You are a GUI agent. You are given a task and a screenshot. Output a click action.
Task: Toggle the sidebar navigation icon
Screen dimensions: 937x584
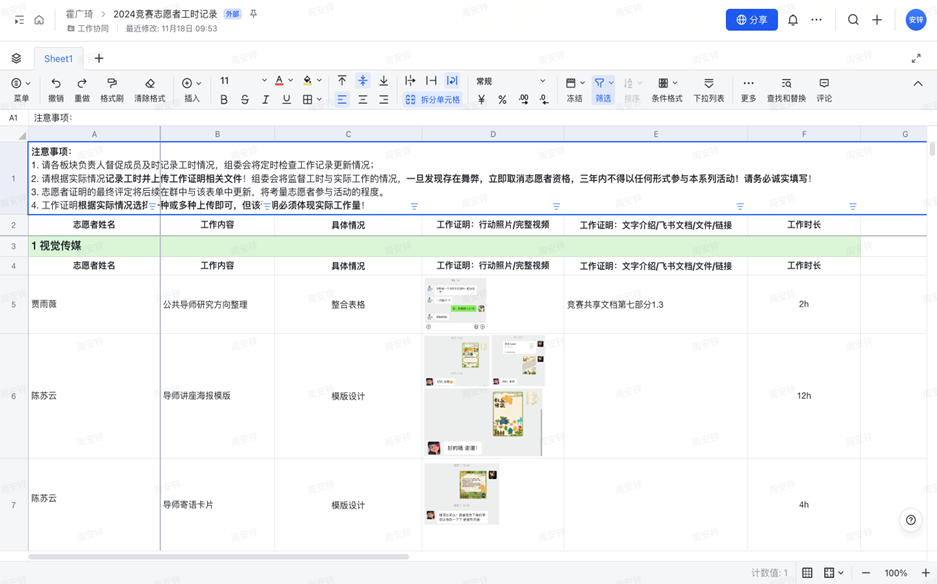[19, 20]
